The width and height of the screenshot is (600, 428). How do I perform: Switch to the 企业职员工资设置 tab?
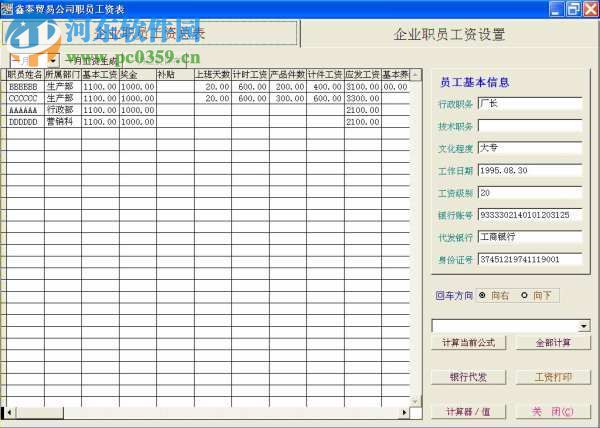click(x=449, y=34)
